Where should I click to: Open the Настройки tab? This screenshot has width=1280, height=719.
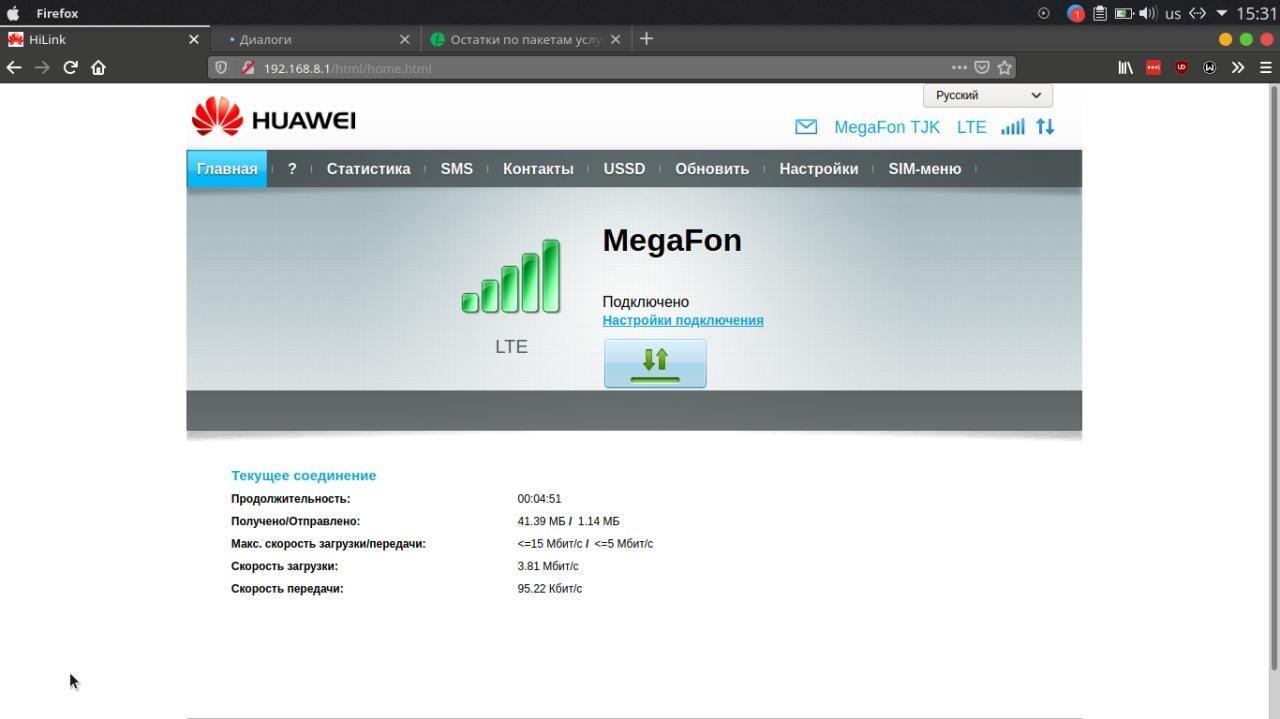819,169
